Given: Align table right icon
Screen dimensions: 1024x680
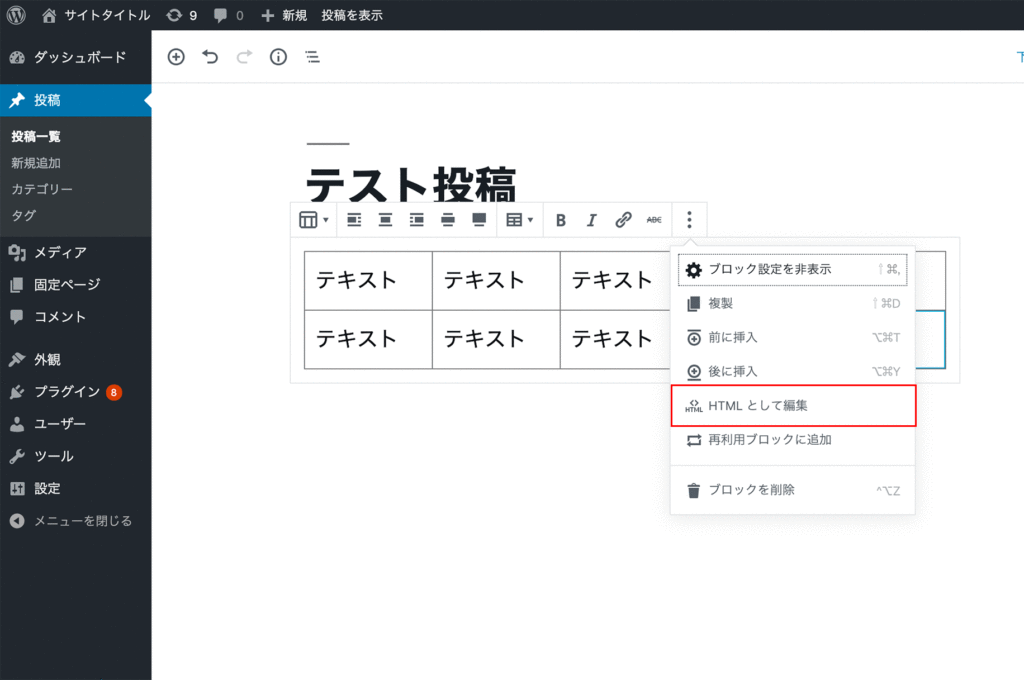Looking at the screenshot, I should tap(417, 220).
